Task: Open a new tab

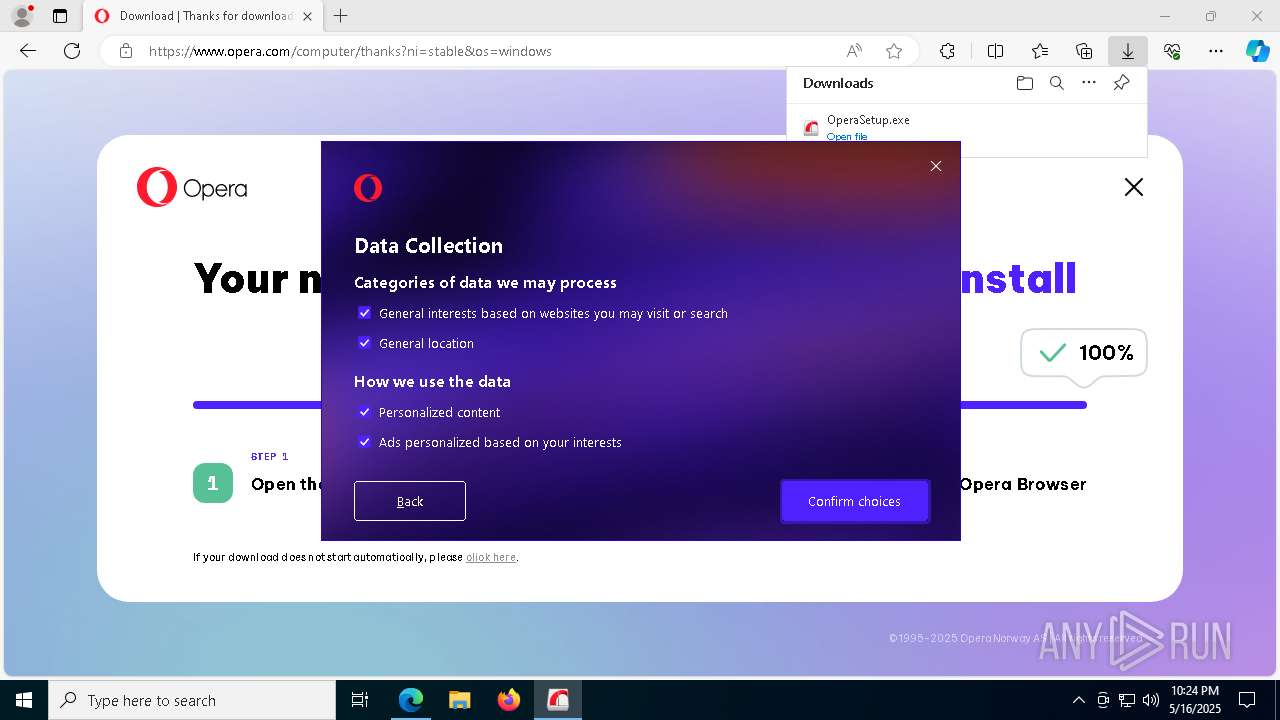Action: (341, 16)
